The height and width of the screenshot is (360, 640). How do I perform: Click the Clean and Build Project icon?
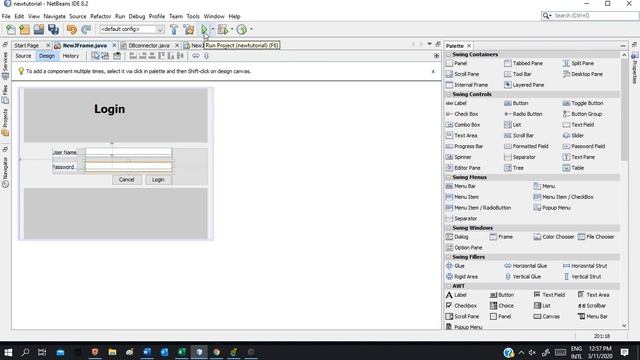(189, 29)
